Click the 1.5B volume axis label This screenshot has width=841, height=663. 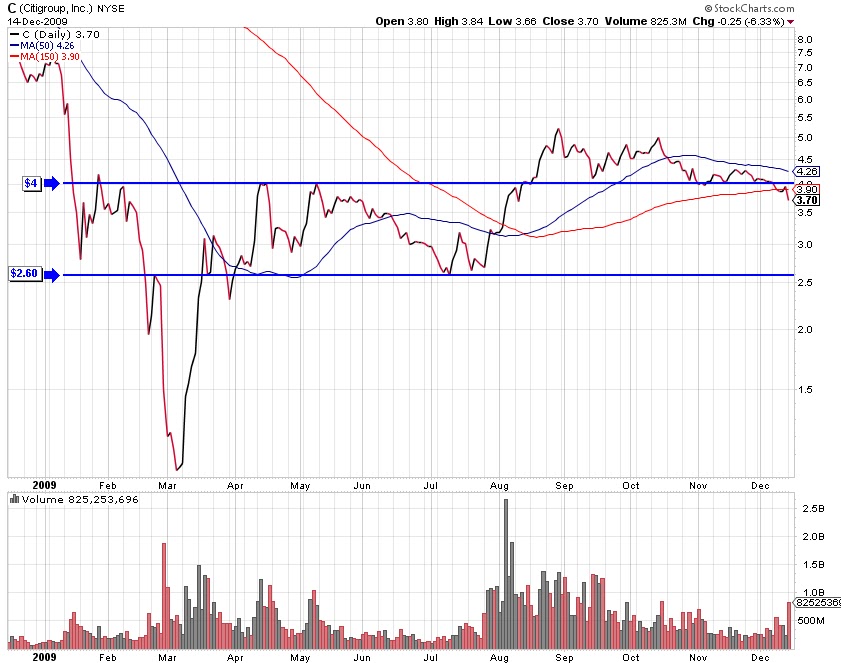(813, 564)
